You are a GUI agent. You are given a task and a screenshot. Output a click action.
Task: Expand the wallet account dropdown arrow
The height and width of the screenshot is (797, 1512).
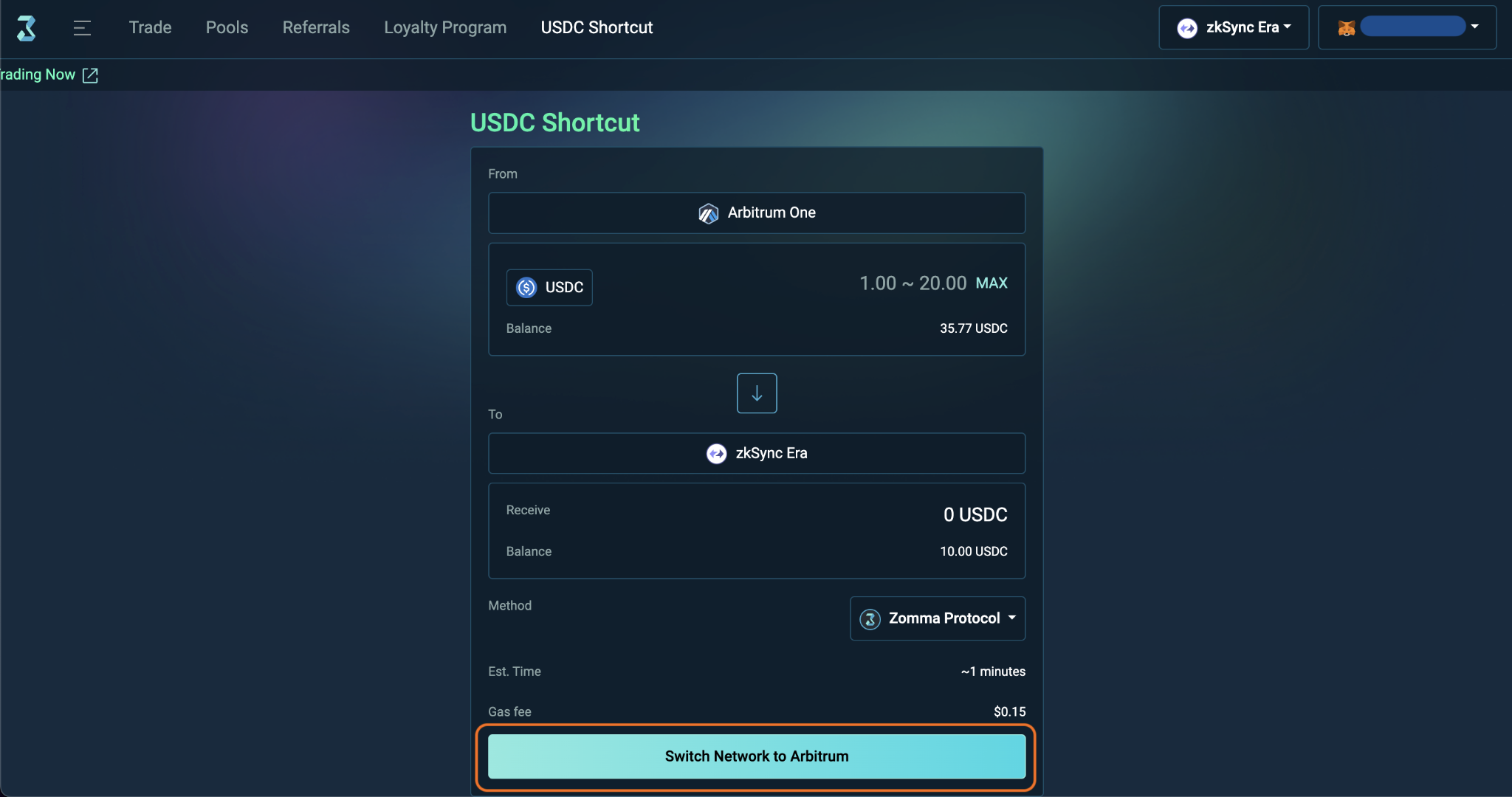click(x=1474, y=27)
